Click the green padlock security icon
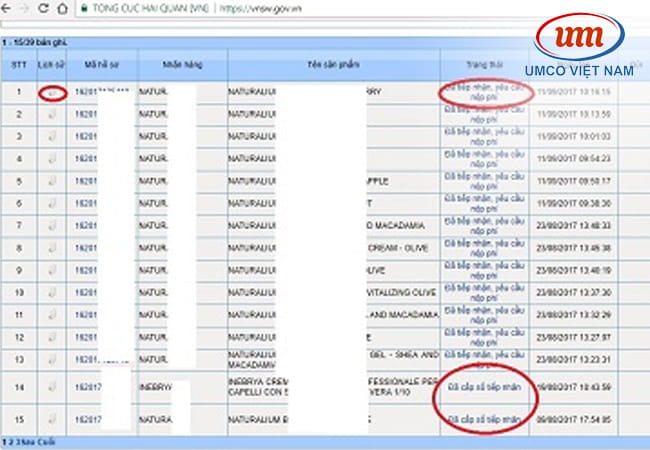 click(84, 8)
